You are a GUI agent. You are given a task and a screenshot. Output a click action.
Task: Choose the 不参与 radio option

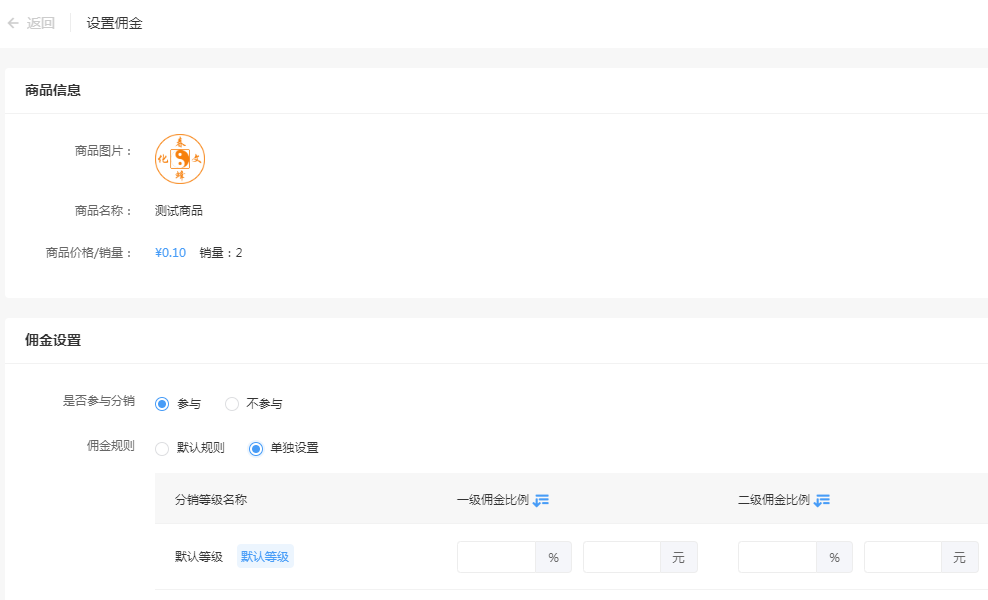[x=232, y=404]
